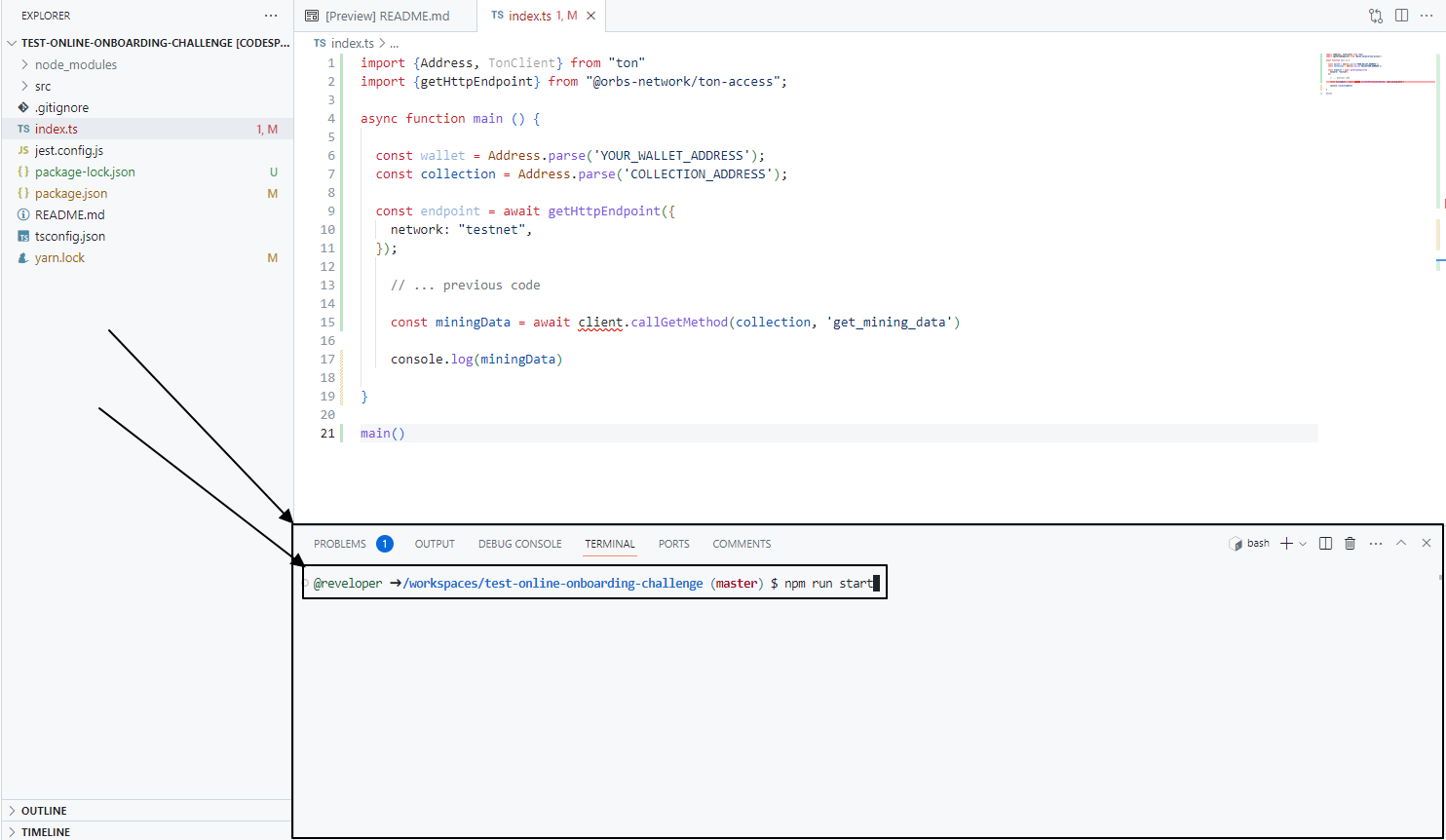The height and width of the screenshot is (840, 1446).
Task: Open terminal ellipsis menu for more actions
Action: pyautogui.click(x=1375, y=543)
